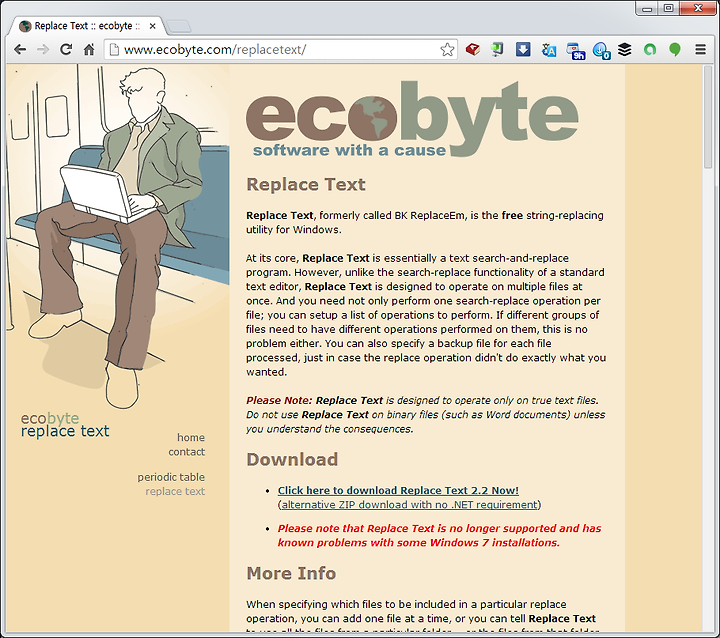Click the browser forward arrow

(43, 50)
